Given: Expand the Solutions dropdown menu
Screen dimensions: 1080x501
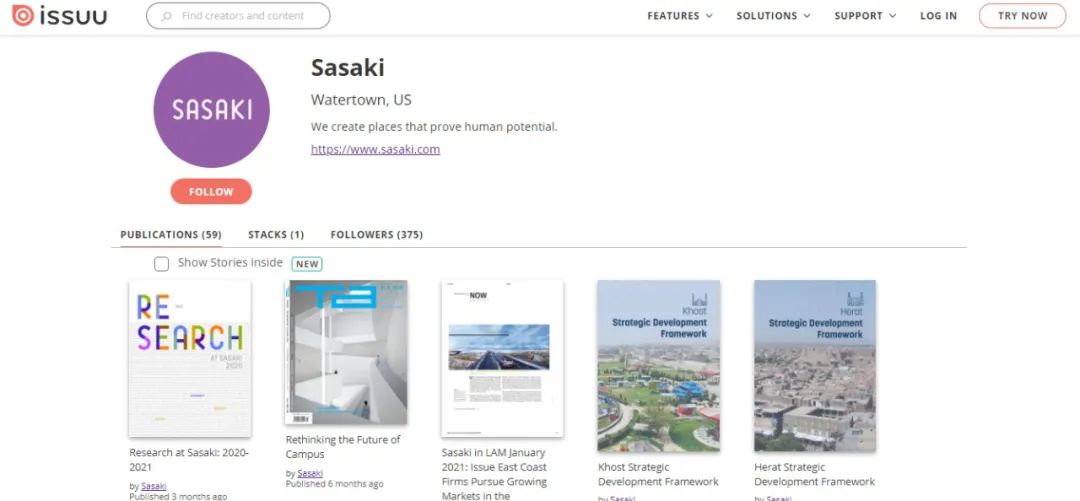Looking at the screenshot, I should click(x=773, y=16).
